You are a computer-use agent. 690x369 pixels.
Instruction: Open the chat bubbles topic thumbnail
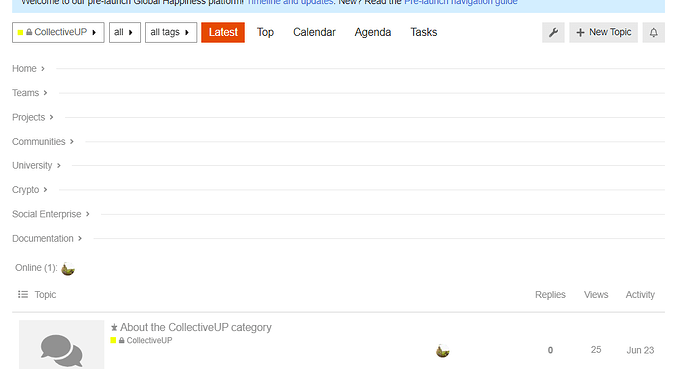[x=62, y=345]
